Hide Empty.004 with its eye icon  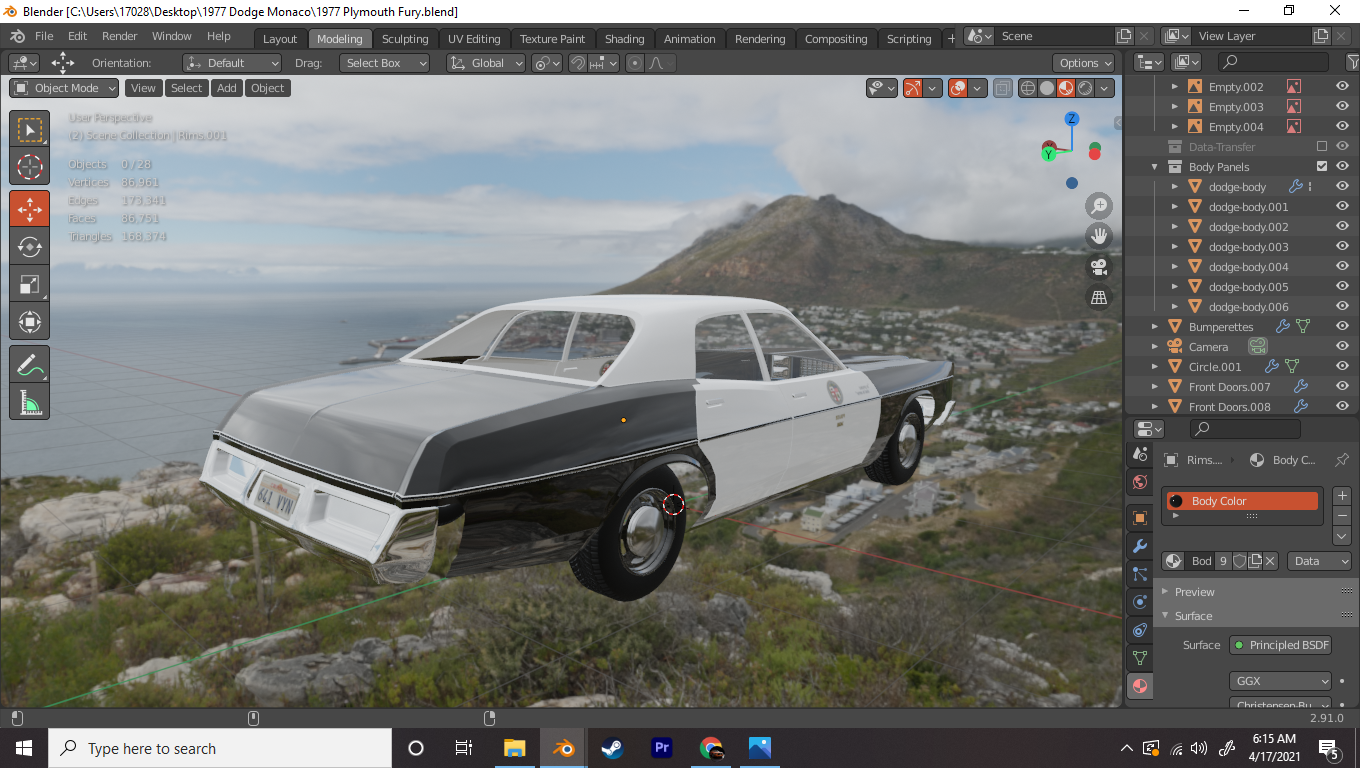click(x=1342, y=127)
